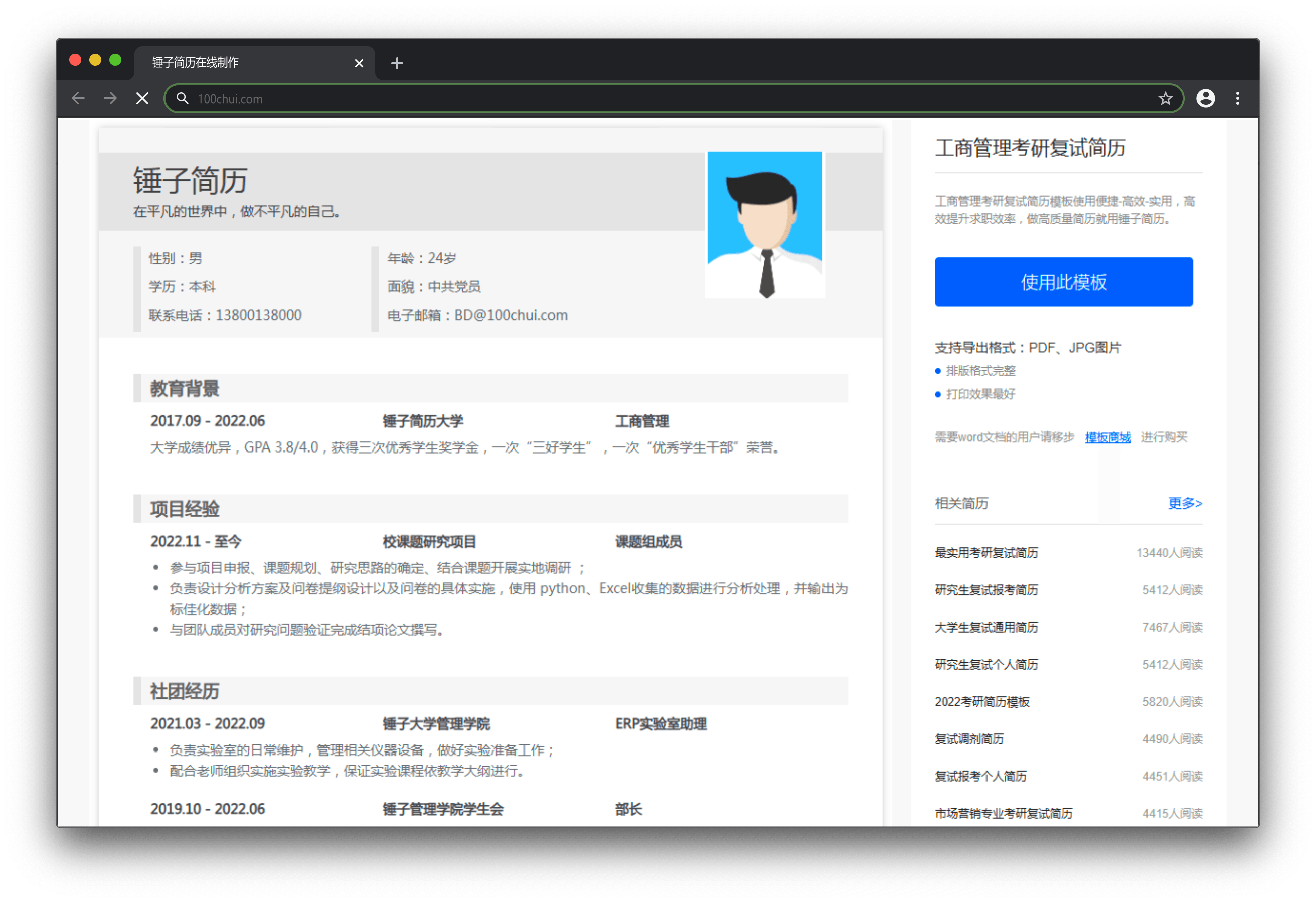Click the 13440人阅读 count
The height and width of the screenshot is (902, 1316).
(x=1170, y=552)
